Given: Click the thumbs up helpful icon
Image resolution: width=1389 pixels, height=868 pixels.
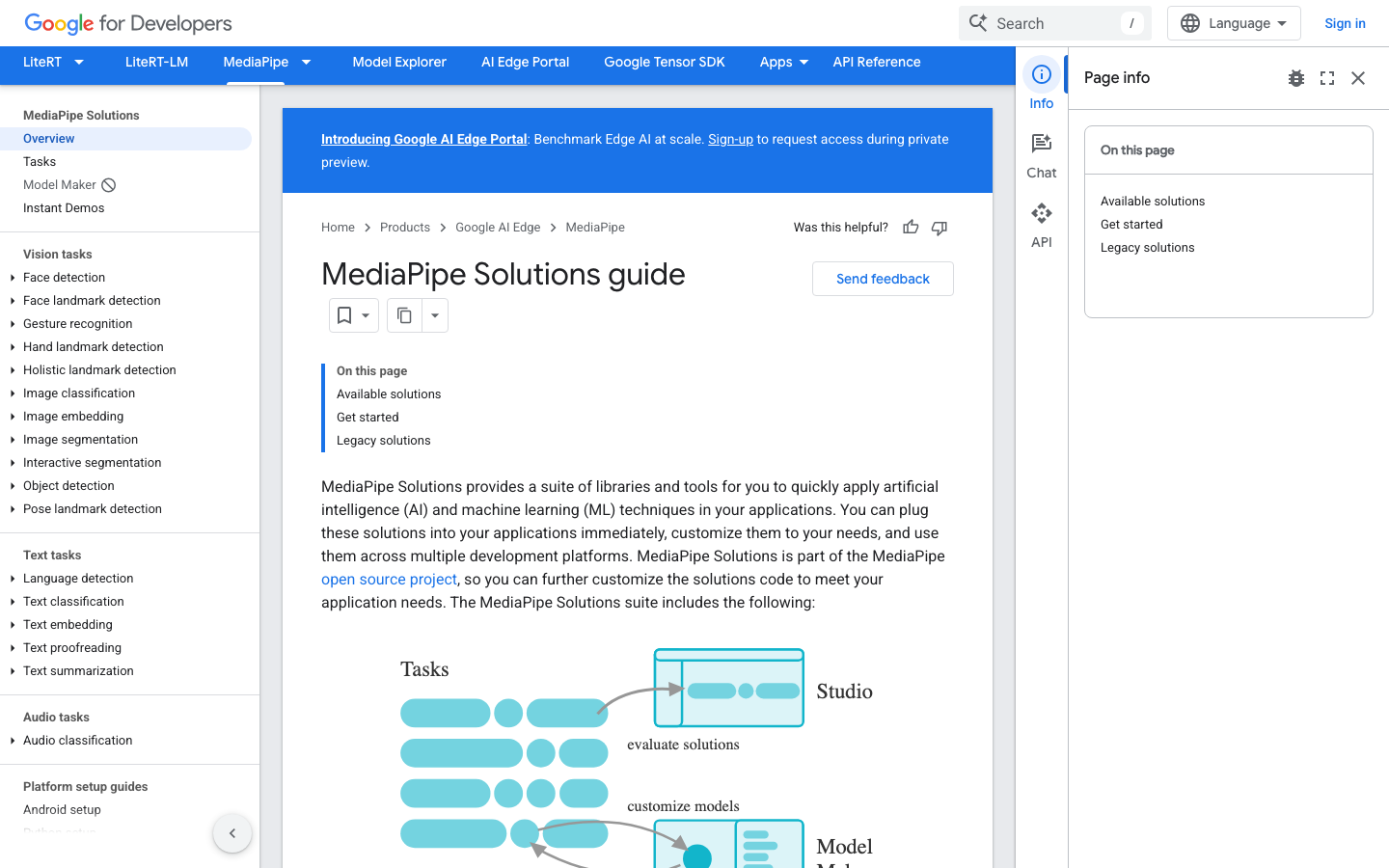Looking at the screenshot, I should (911, 228).
